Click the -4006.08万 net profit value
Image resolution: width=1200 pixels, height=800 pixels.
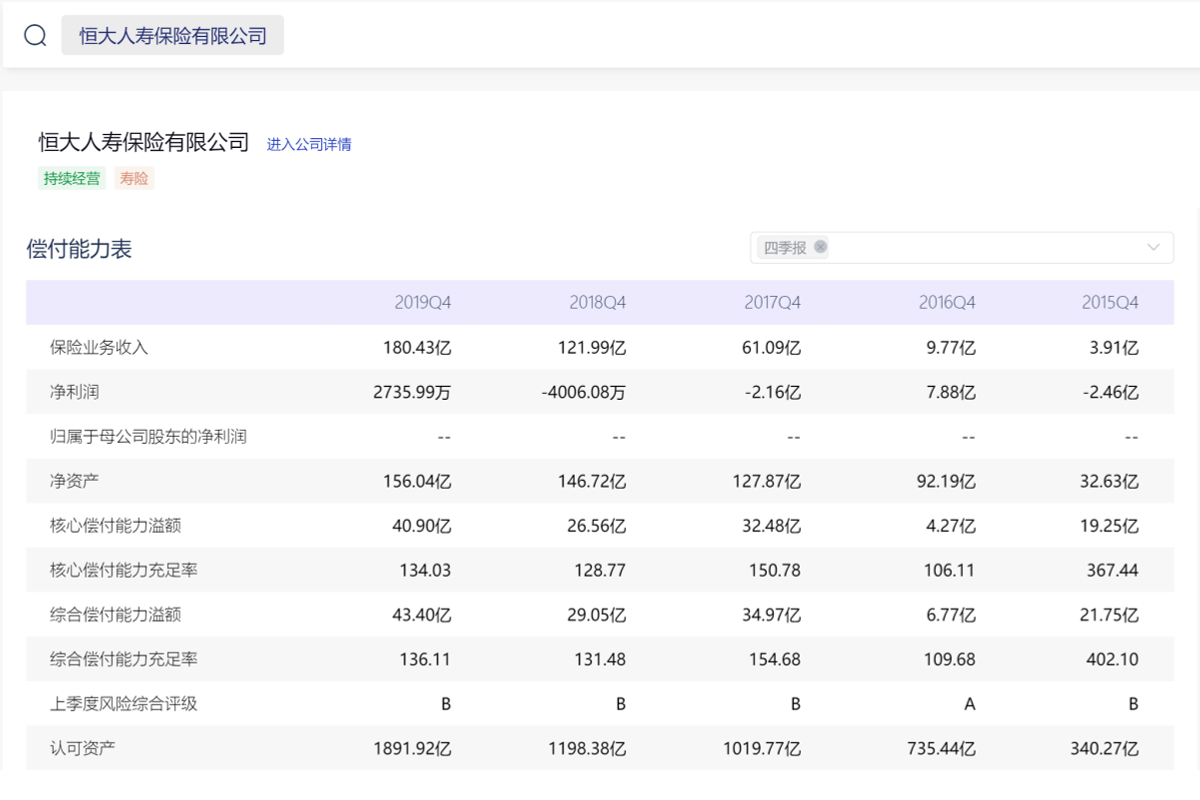[x=584, y=392]
